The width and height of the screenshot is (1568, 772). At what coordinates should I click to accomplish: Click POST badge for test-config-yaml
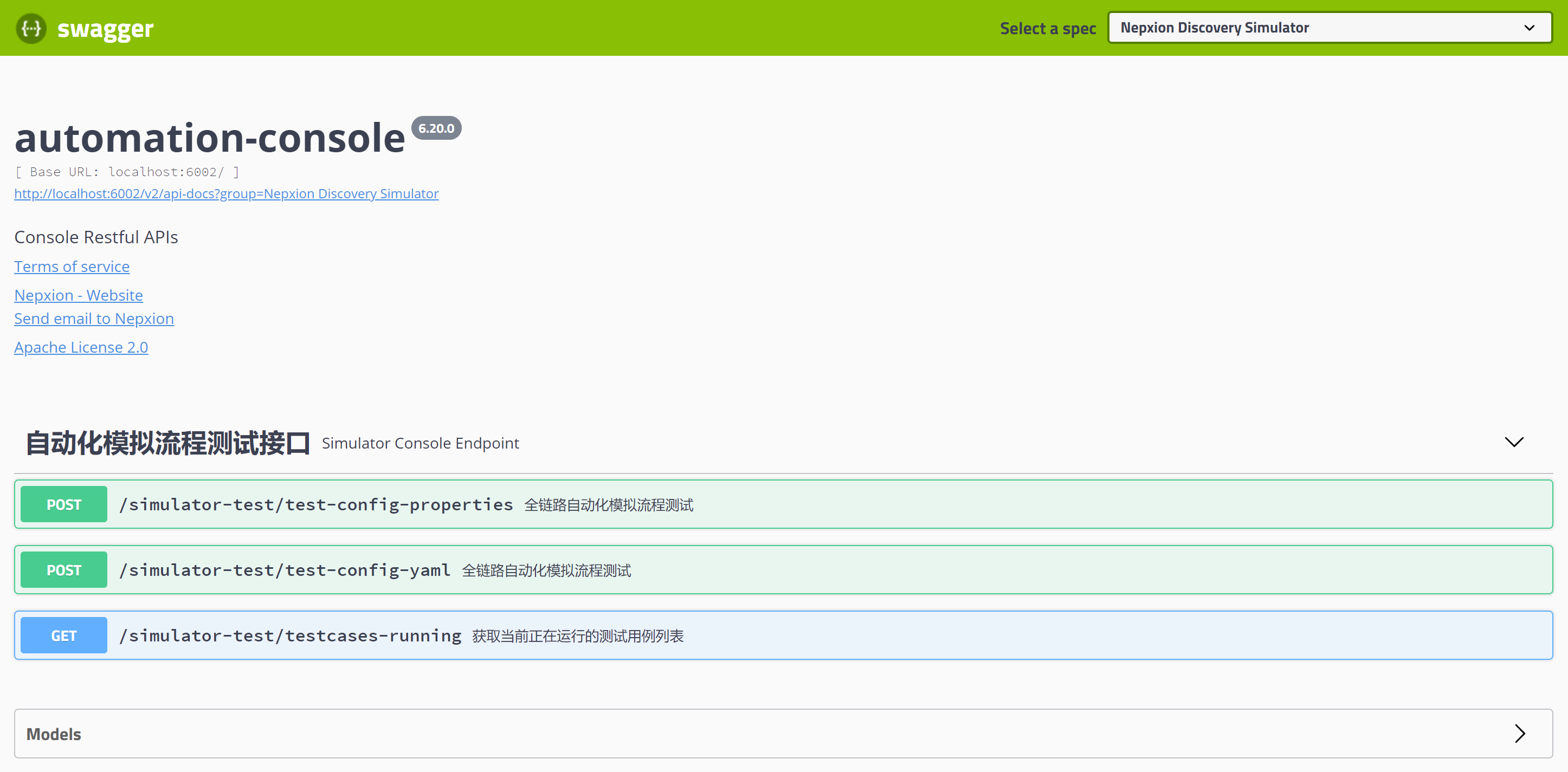pos(64,570)
